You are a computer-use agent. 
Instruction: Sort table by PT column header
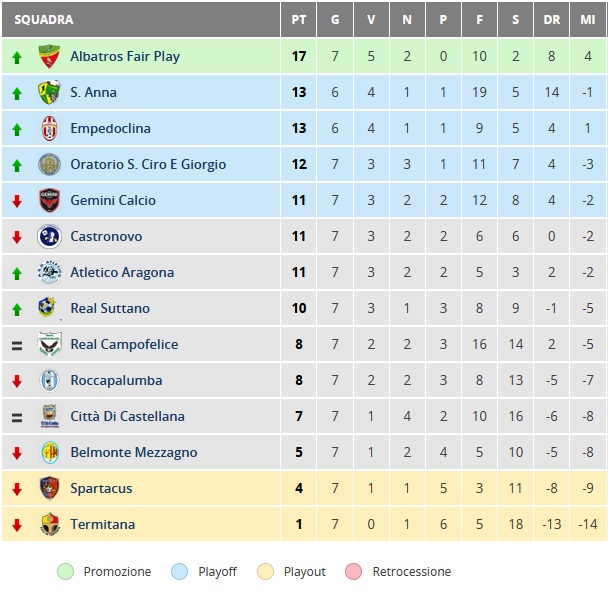click(299, 19)
